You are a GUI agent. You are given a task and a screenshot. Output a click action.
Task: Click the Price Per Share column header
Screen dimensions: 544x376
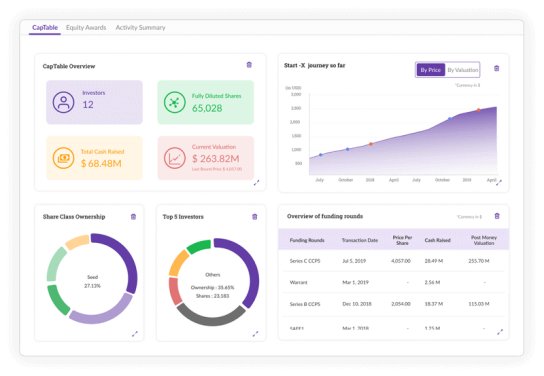pos(402,240)
